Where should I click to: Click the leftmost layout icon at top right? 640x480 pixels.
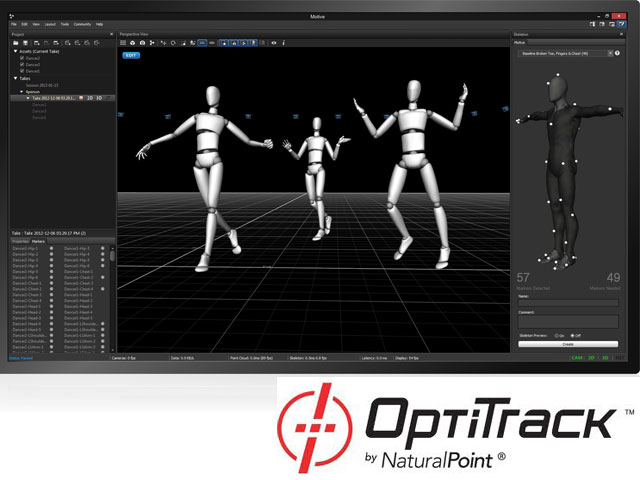592,24
